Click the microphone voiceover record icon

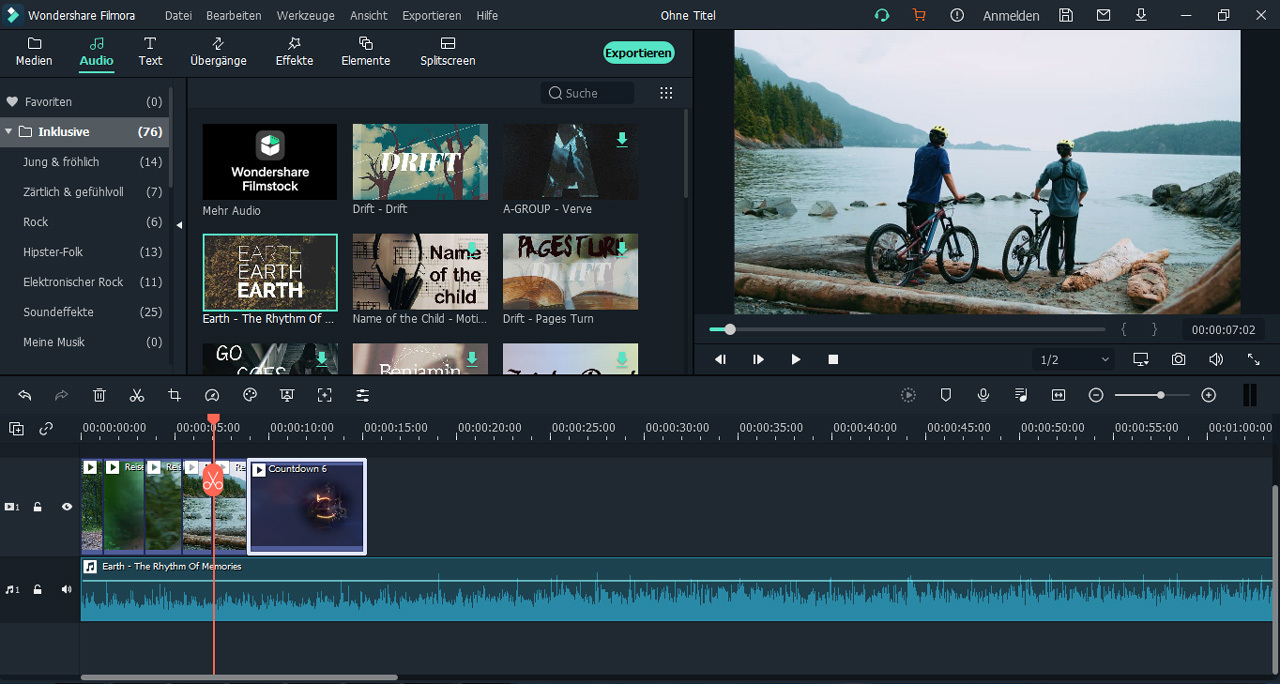(983, 396)
